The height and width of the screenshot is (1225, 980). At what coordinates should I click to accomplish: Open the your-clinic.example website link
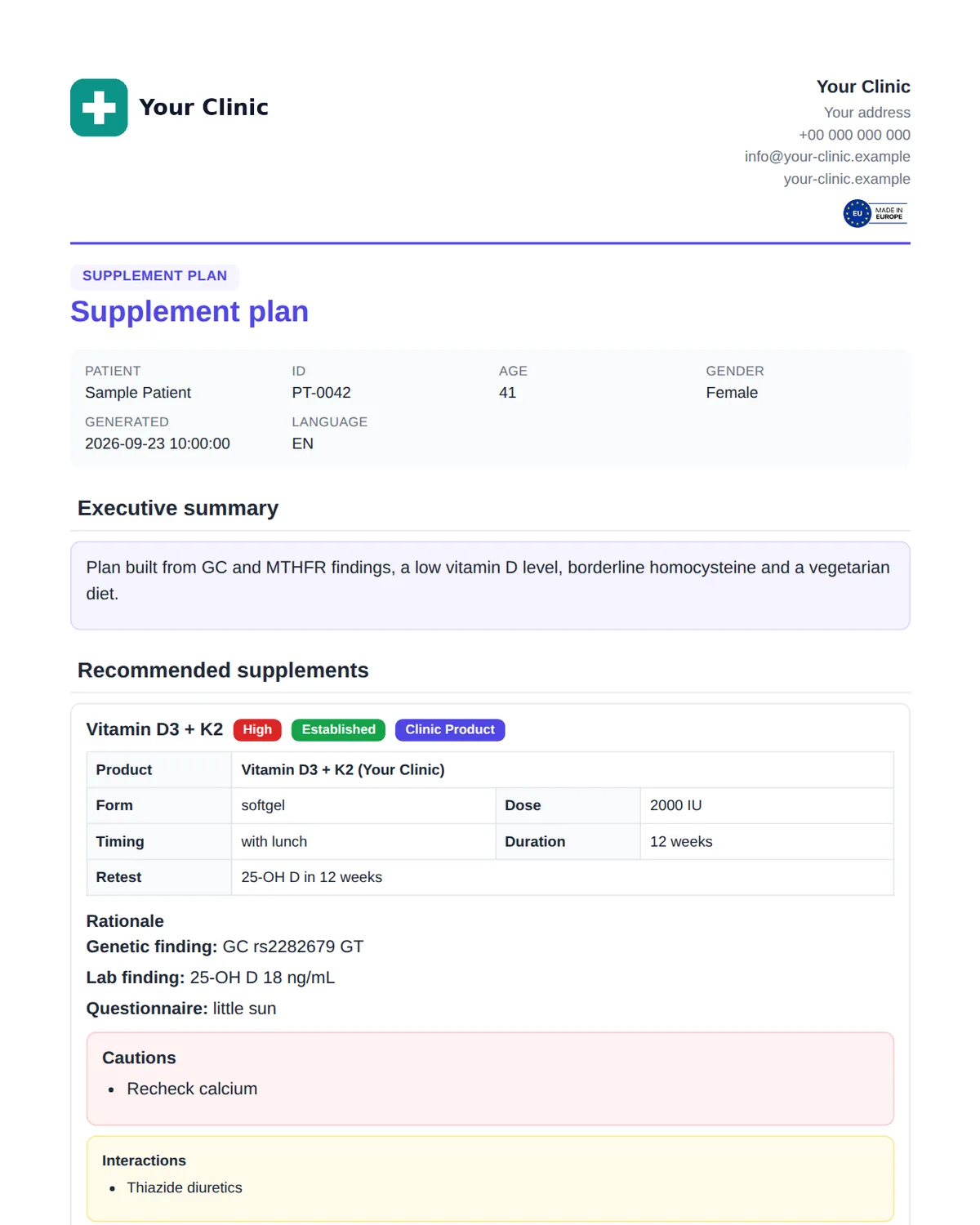coord(847,179)
